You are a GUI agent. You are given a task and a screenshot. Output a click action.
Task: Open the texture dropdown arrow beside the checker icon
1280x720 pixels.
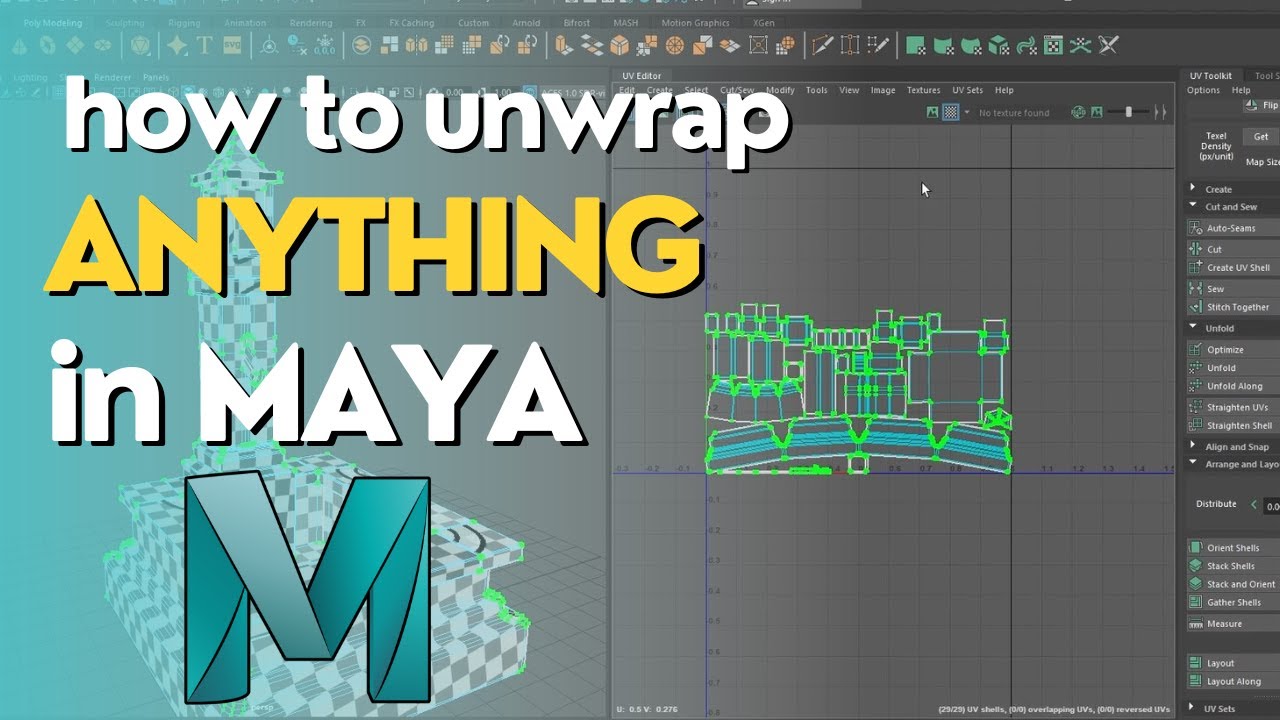pos(967,113)
